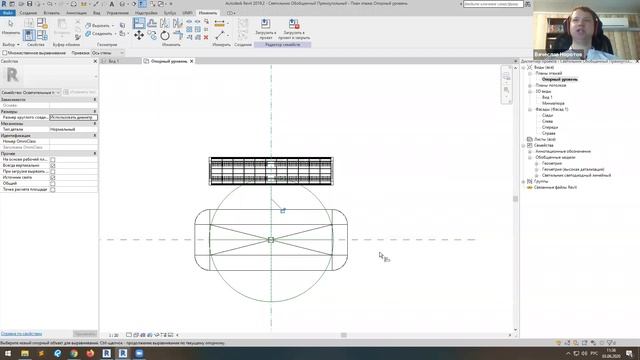Expand the Select panel dropdown
The height and width of the screenshot is (360, 640).
click(11, 44)
